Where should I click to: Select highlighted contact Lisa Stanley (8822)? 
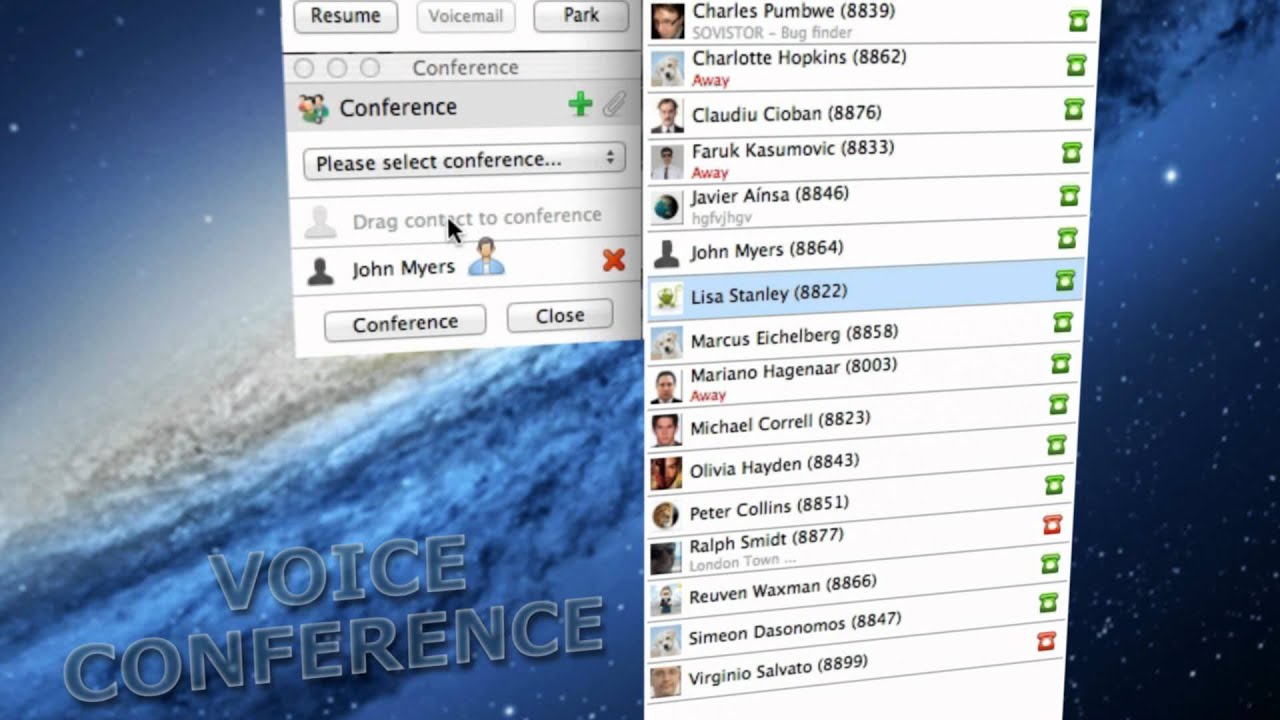(863, 290)
